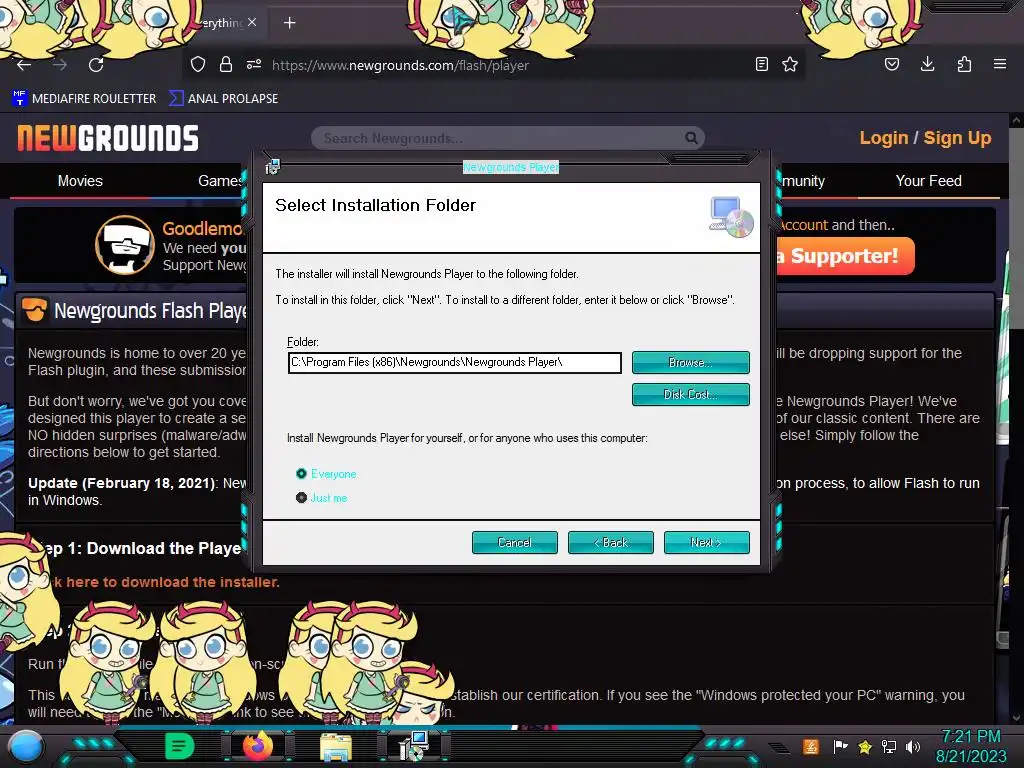Open site permissions icon in address bar
This screenshot has height=768, width=1024.
[x=254, y=65]
